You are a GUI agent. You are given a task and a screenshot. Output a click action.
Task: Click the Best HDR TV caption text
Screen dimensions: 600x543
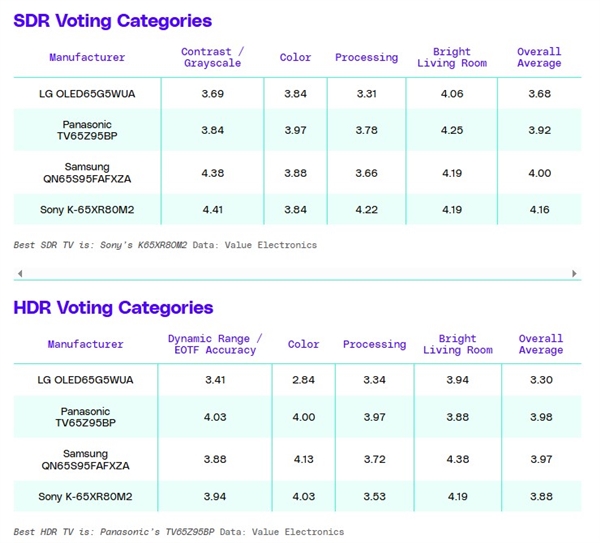coord(178,532)
